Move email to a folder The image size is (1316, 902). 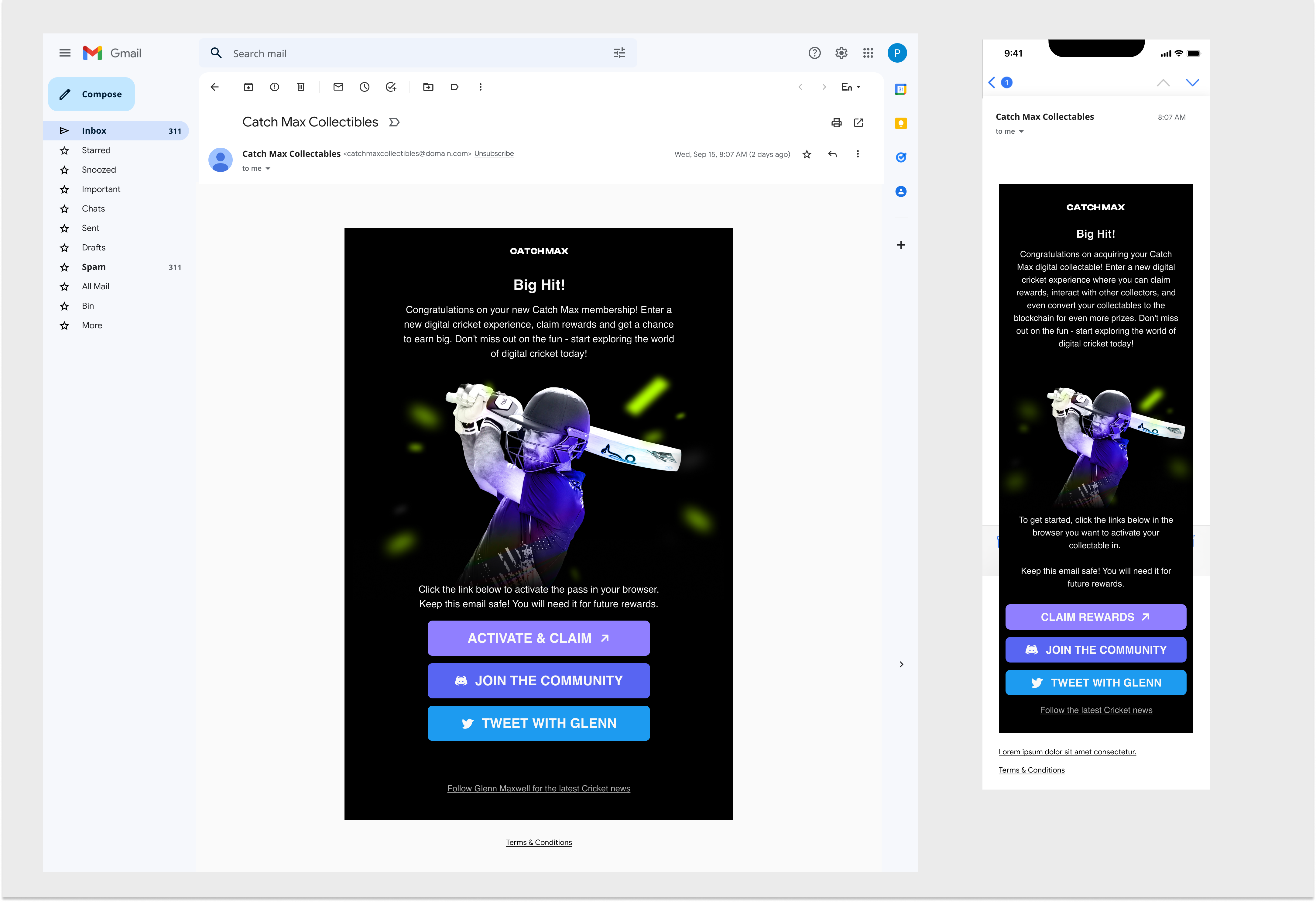(x=428, y=87)
